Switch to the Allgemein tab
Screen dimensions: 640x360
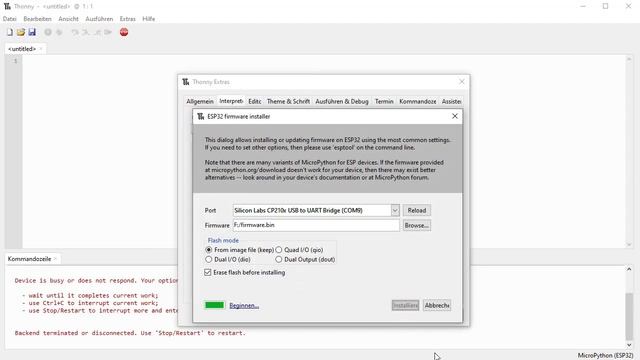point(200,101)
